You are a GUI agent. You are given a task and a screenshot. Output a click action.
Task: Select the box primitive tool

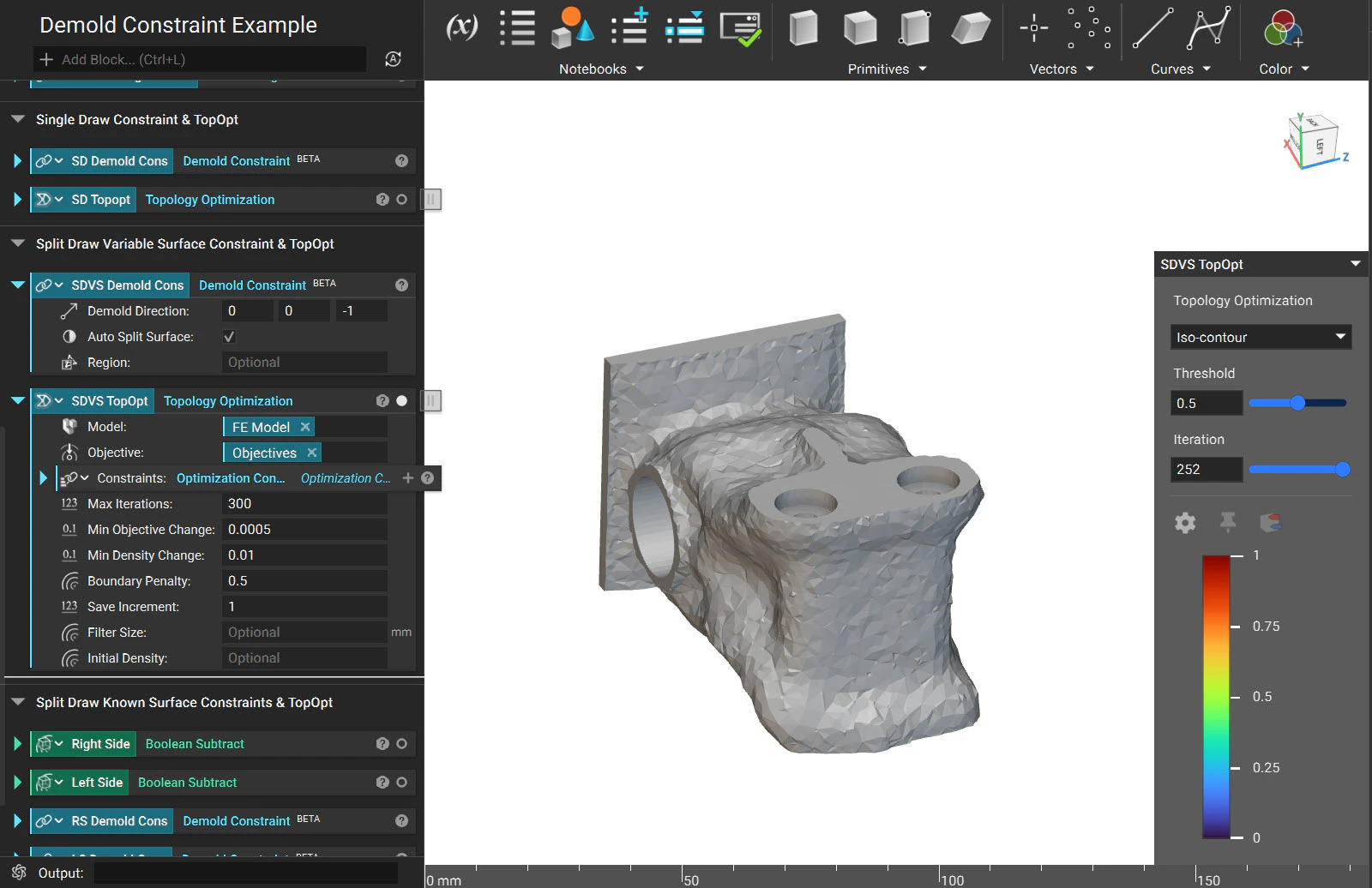pos(803,28)
